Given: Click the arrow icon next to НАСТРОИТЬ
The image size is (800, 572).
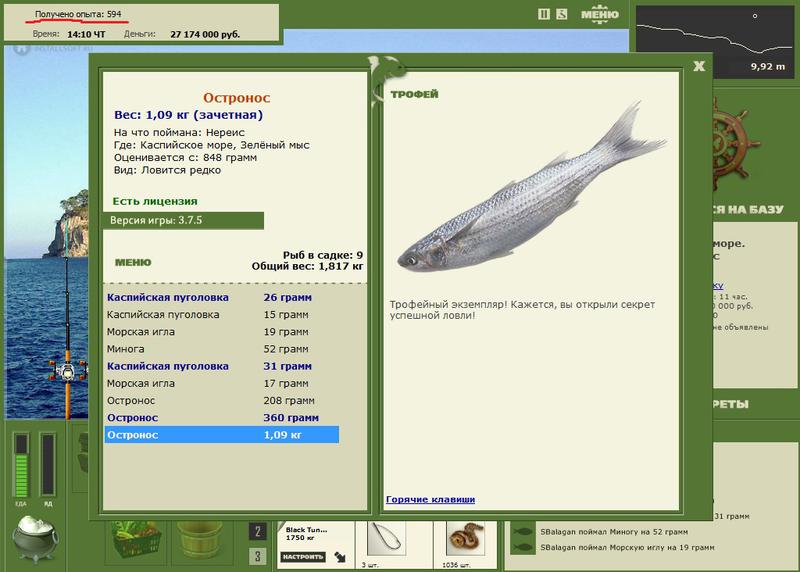Looking at the screenshot, I should [340, 557].
